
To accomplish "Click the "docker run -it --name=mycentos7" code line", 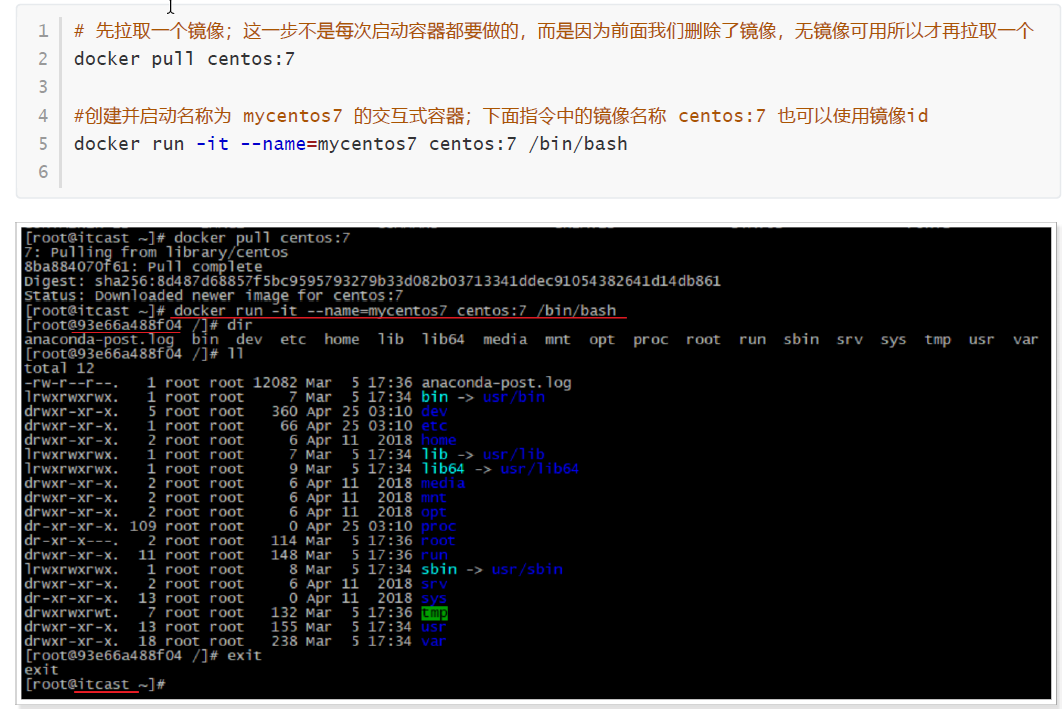I will [x=351, y=144].
